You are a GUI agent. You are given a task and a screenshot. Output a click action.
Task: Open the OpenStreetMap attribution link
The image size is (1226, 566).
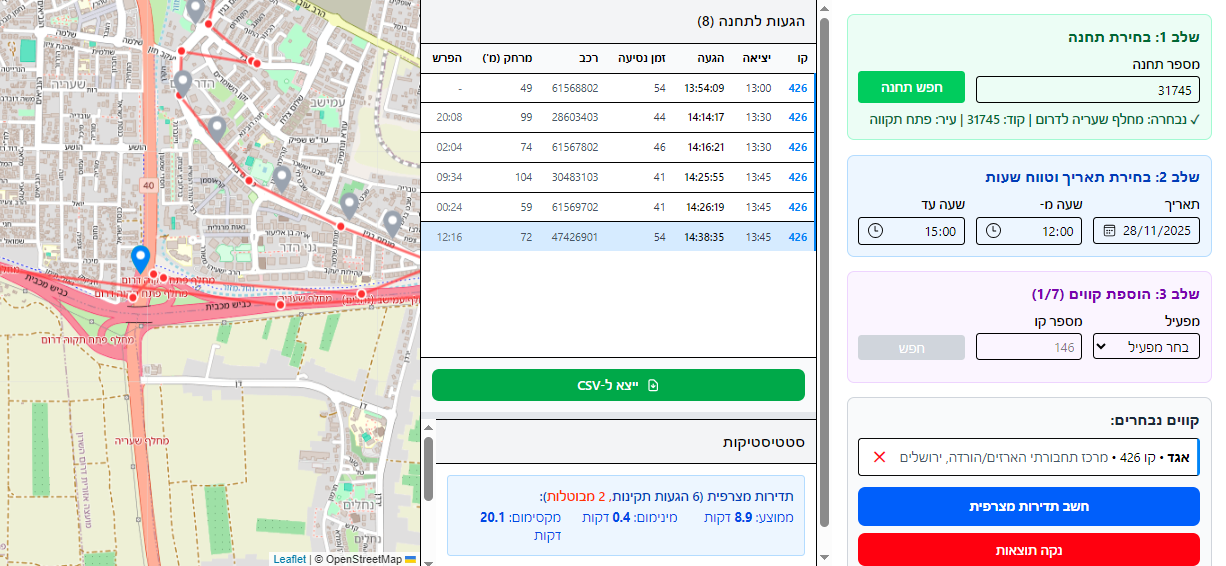pyautogui.click(x=363, y=559)
